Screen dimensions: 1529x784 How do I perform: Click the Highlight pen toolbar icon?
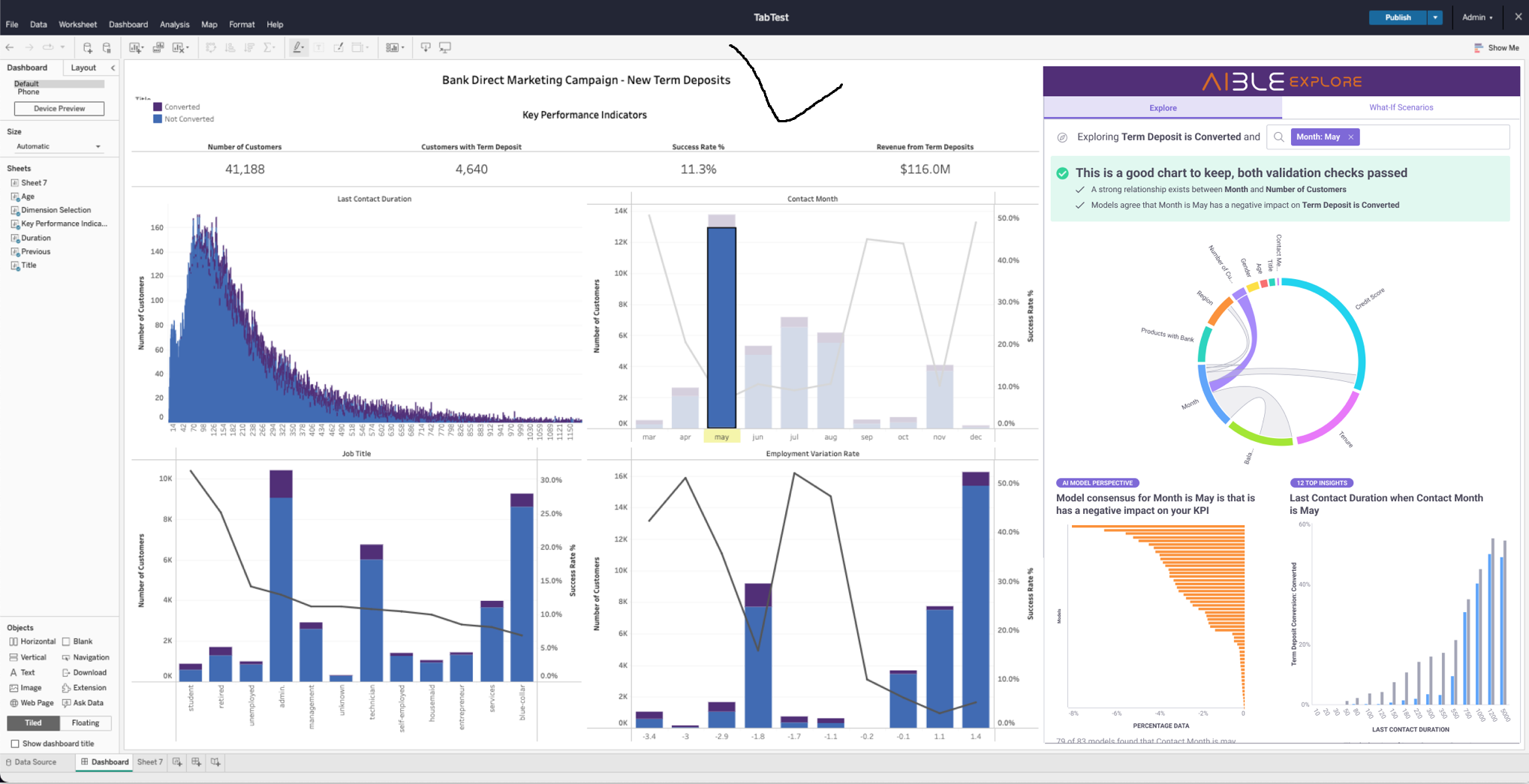[x=298, y=47]
